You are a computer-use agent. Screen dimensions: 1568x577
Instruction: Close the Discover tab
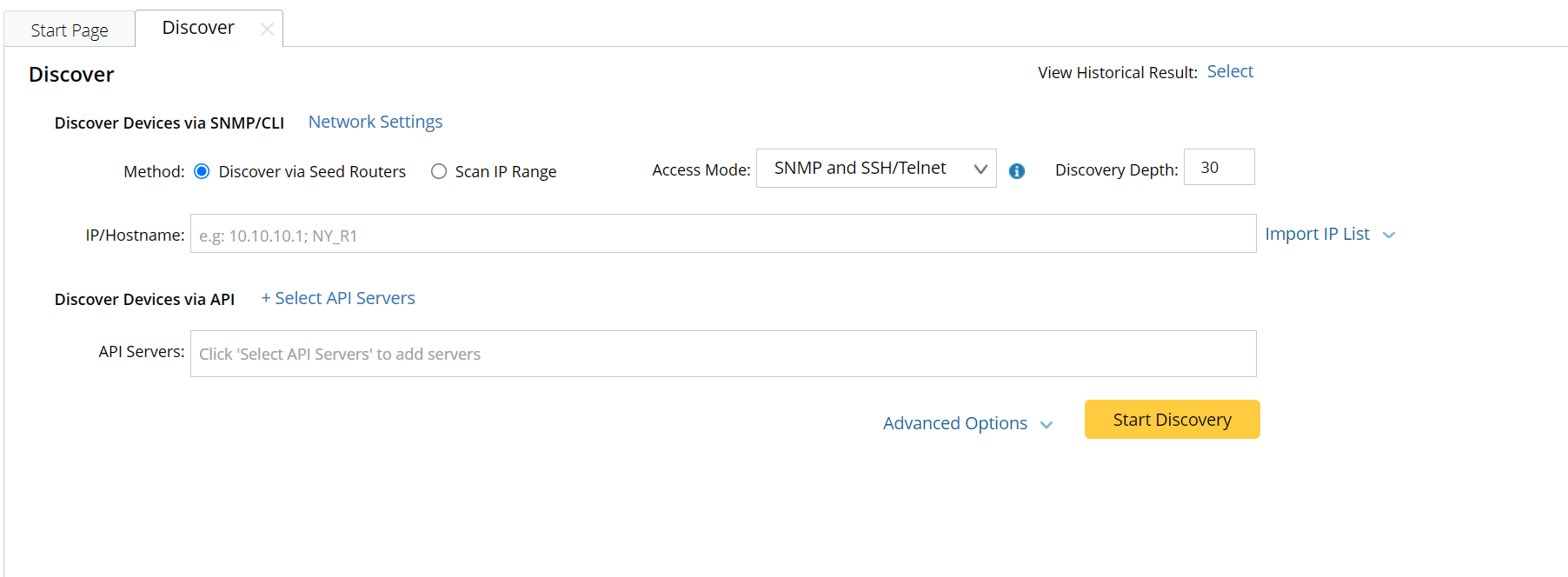click(267, 30)
